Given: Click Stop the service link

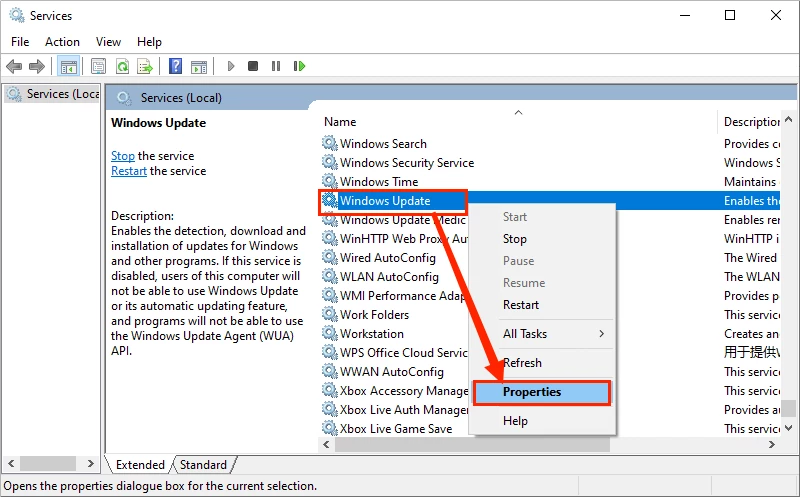Looking at the screenshot, I should point(123,156).
